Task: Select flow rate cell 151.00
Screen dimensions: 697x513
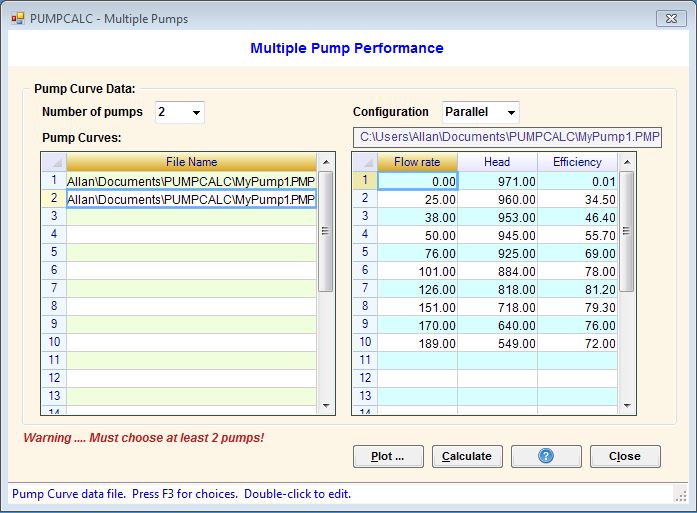Action: (x=417, y=307)
